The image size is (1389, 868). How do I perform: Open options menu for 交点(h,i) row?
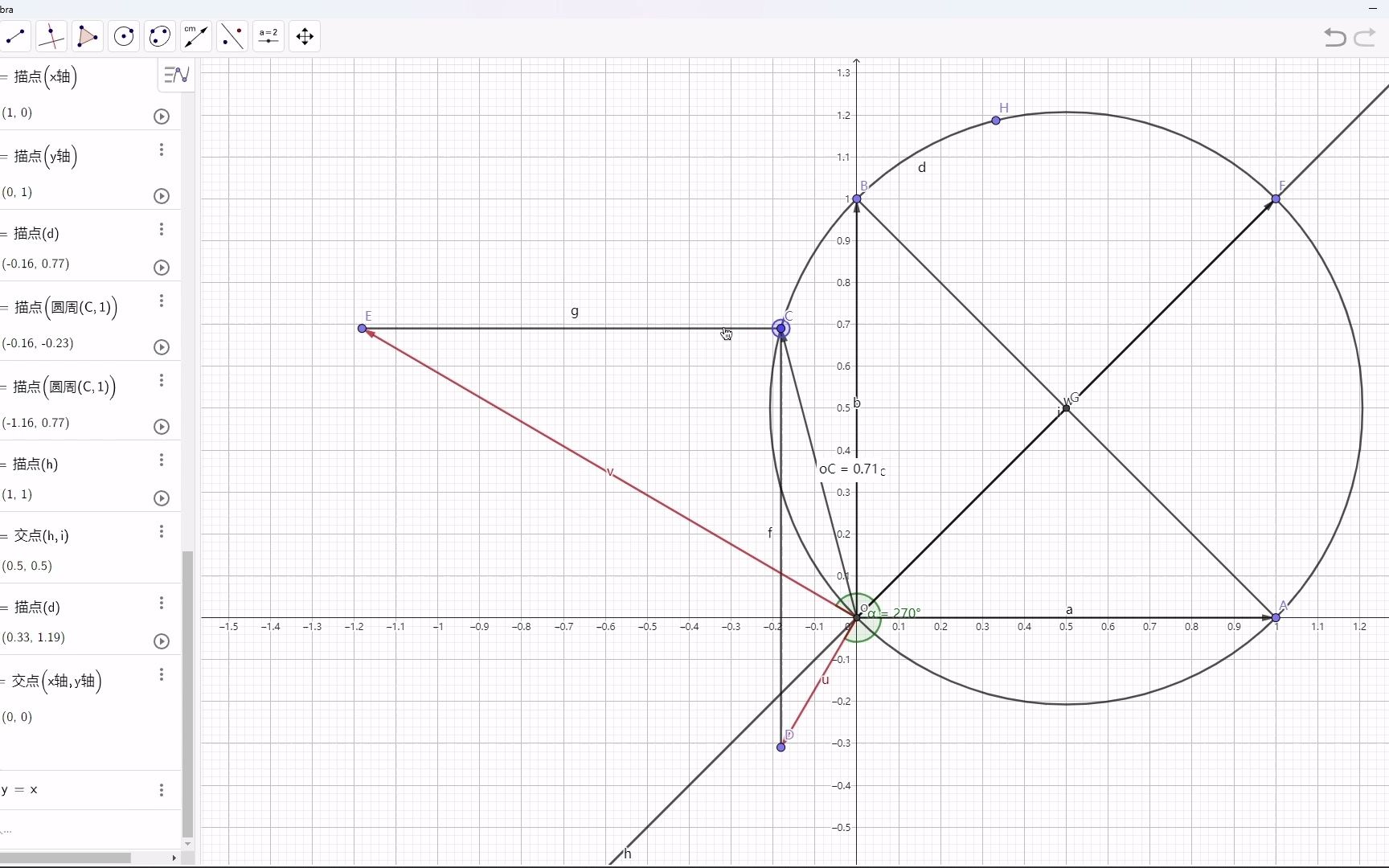[162, 531]
